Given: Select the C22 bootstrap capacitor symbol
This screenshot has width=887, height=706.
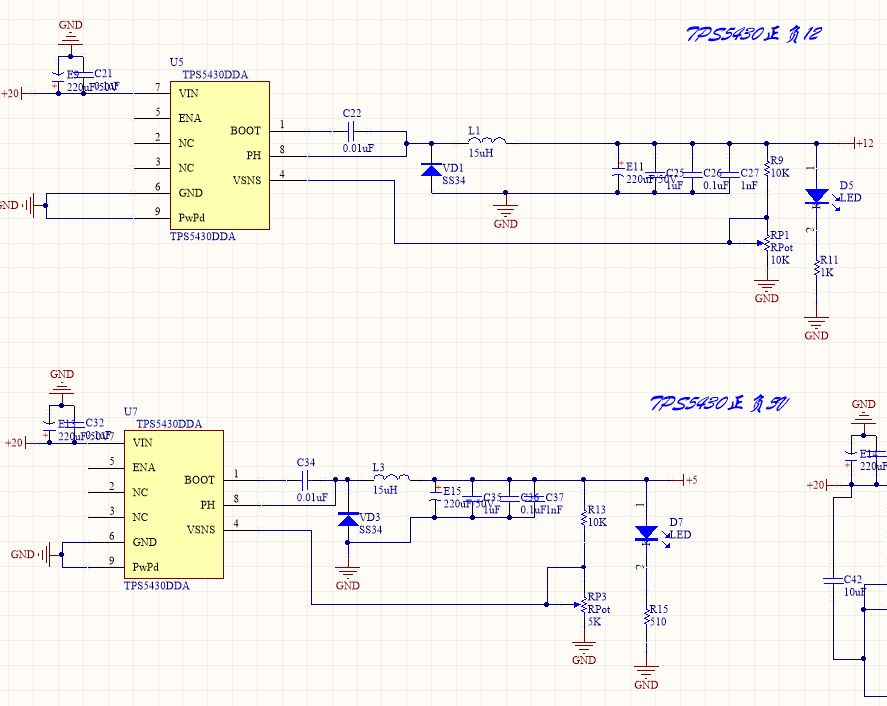Looking at the screenshot, I should click(x=351, y=132).
